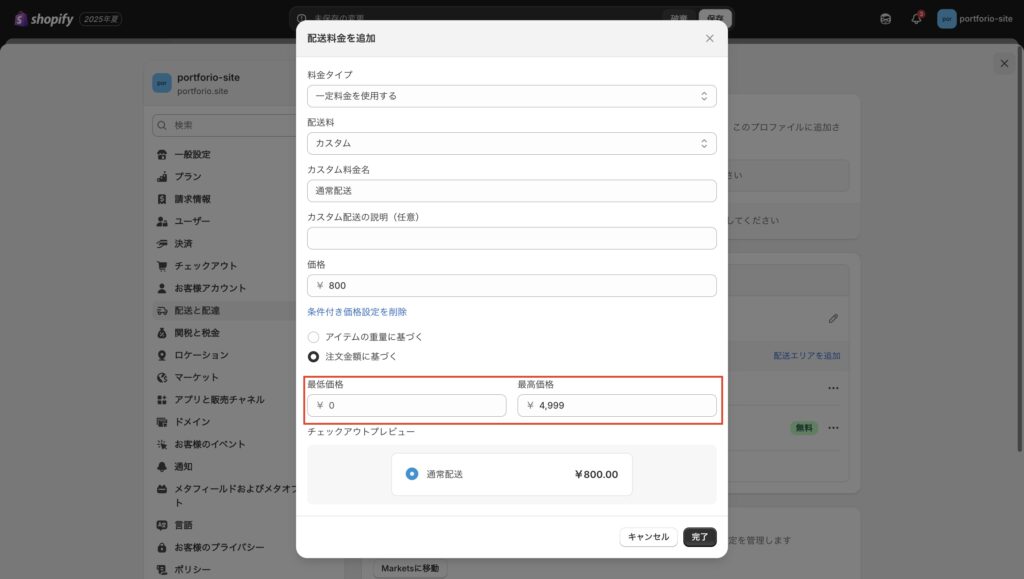
Task: Open the 配送料 カスタム dropdown
Action: (x=511, y=143)
